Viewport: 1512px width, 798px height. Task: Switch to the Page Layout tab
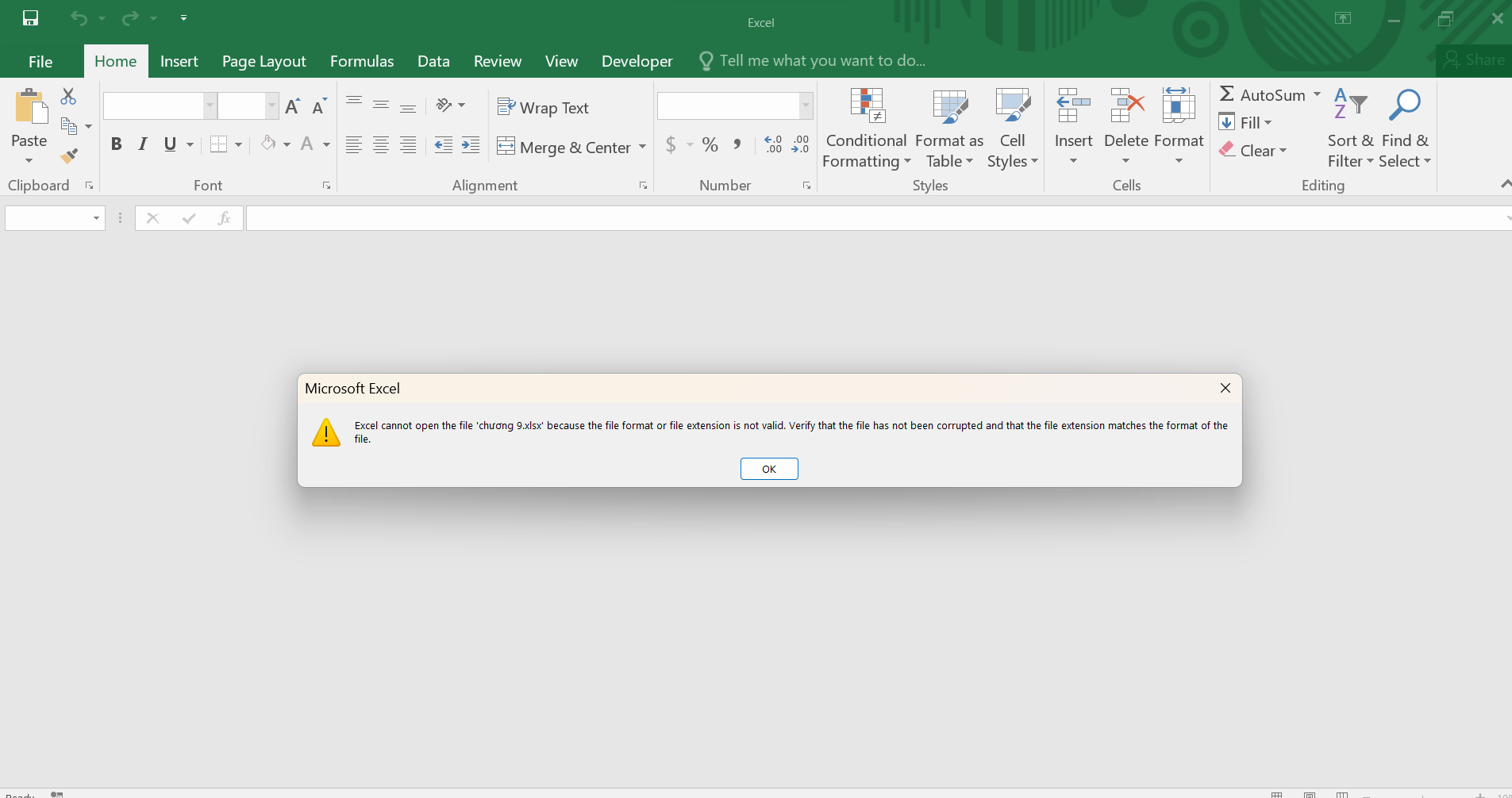[264, 61]
